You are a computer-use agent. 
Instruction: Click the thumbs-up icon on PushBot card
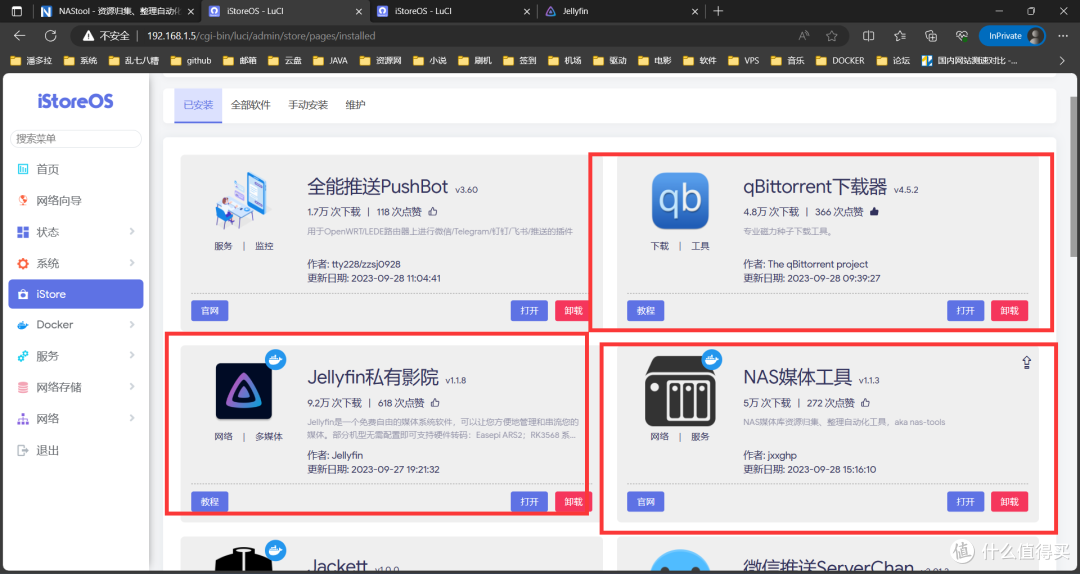[433, 211]
